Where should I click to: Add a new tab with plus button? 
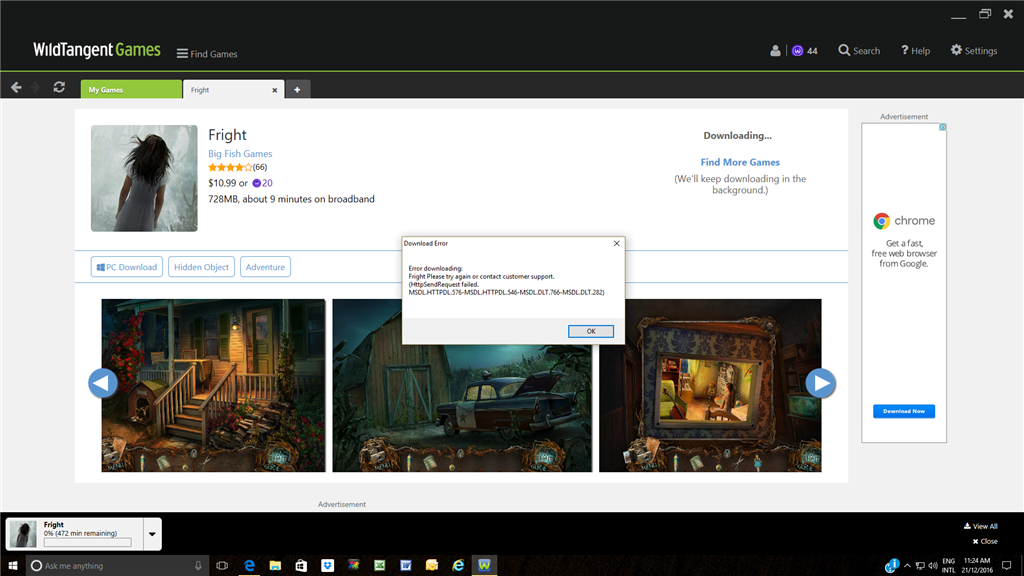(297, 89)
